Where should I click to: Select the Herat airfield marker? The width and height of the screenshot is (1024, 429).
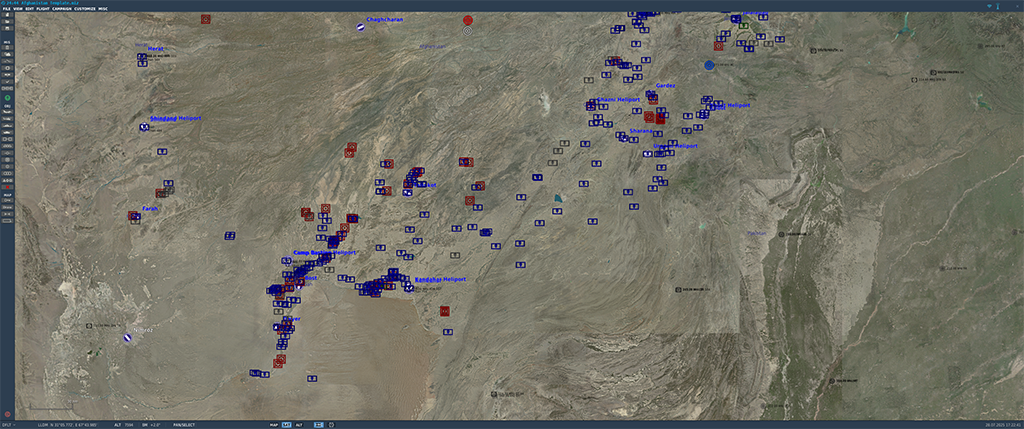[x=143, y=59]
